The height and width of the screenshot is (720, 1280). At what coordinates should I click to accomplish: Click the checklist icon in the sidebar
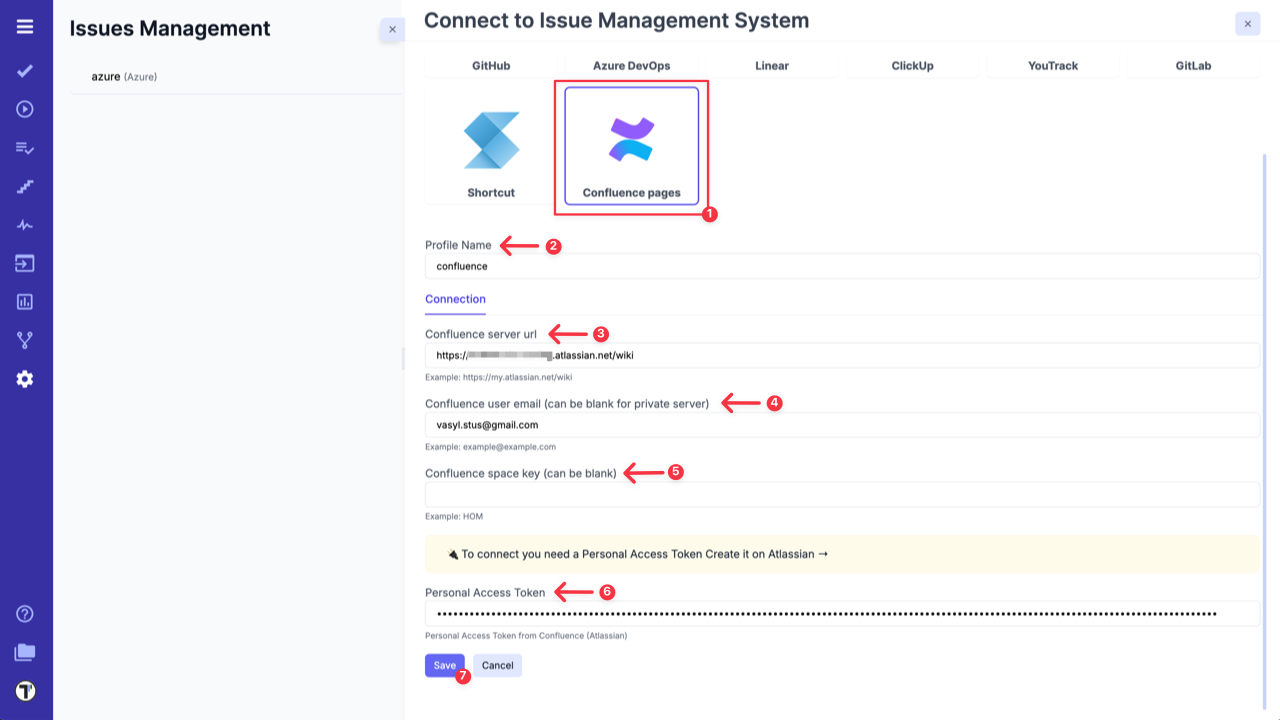tap(25, 148)
